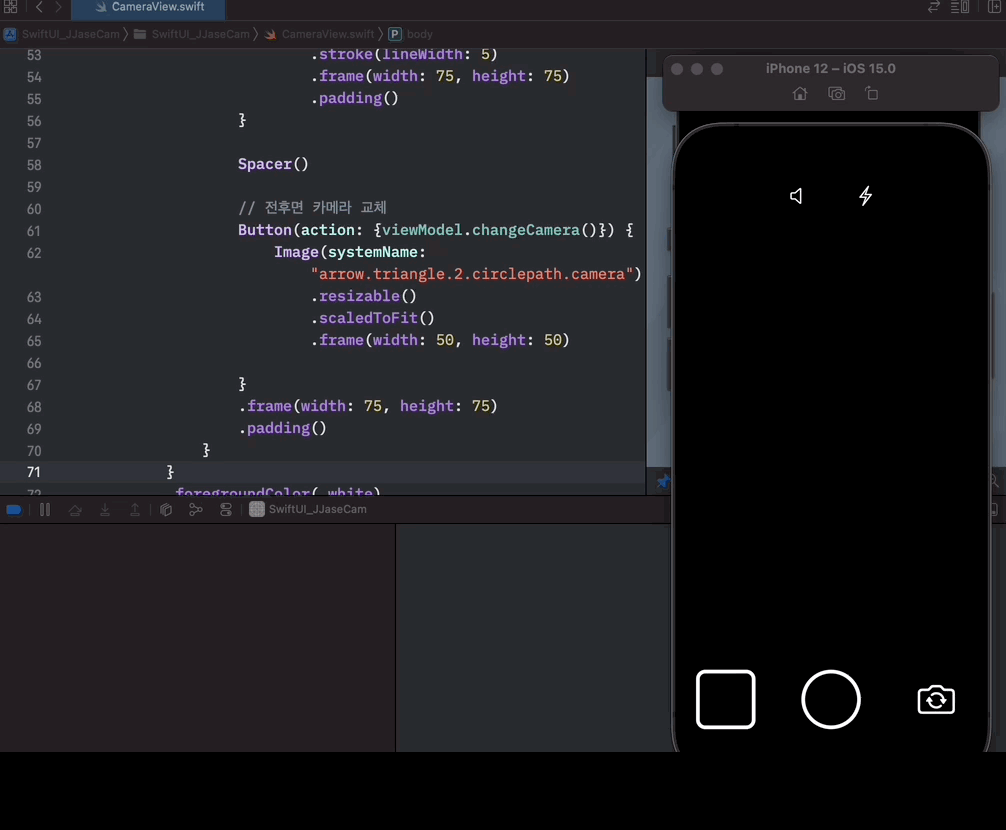Click line number 71 in gutter
The image size is (1006, 830).
pos(34,472)
